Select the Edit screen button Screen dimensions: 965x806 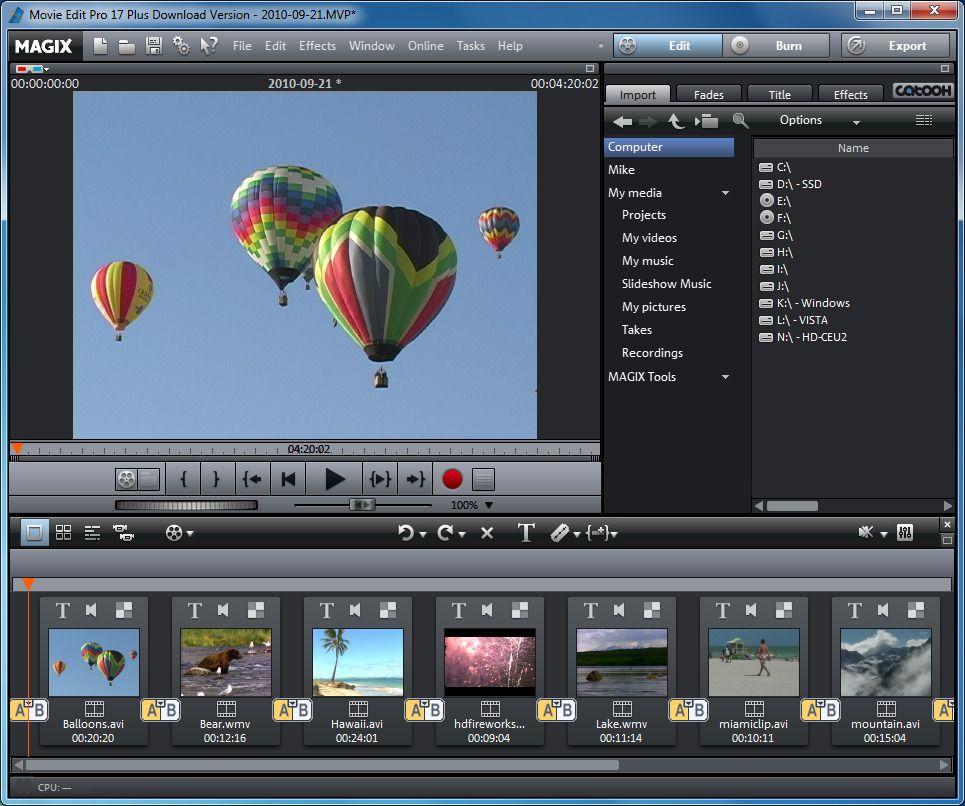tap(668, 46)
